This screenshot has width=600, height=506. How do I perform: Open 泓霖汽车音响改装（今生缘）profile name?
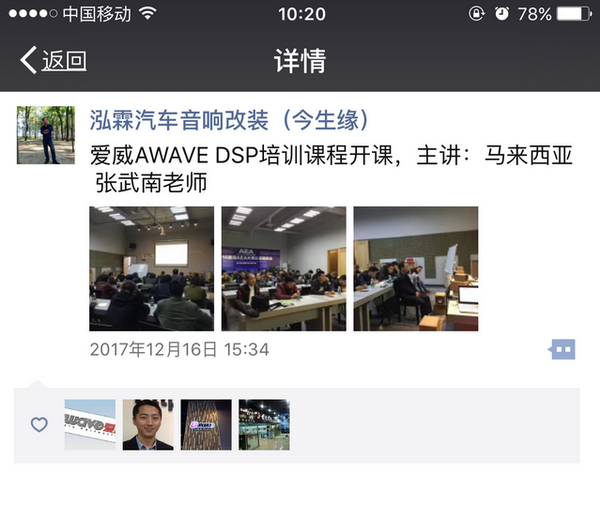point(229,120)
